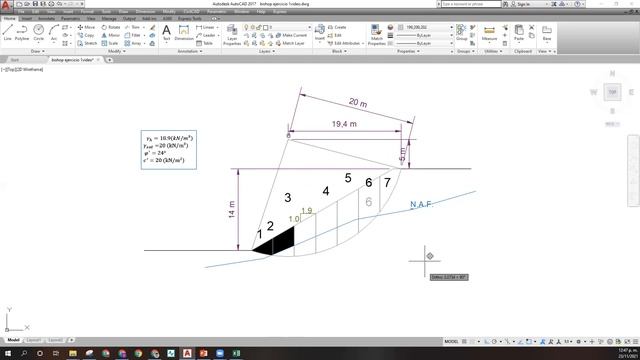Click the Trim tool
Screen dimensions: 640x360
[x=132, y=27]
